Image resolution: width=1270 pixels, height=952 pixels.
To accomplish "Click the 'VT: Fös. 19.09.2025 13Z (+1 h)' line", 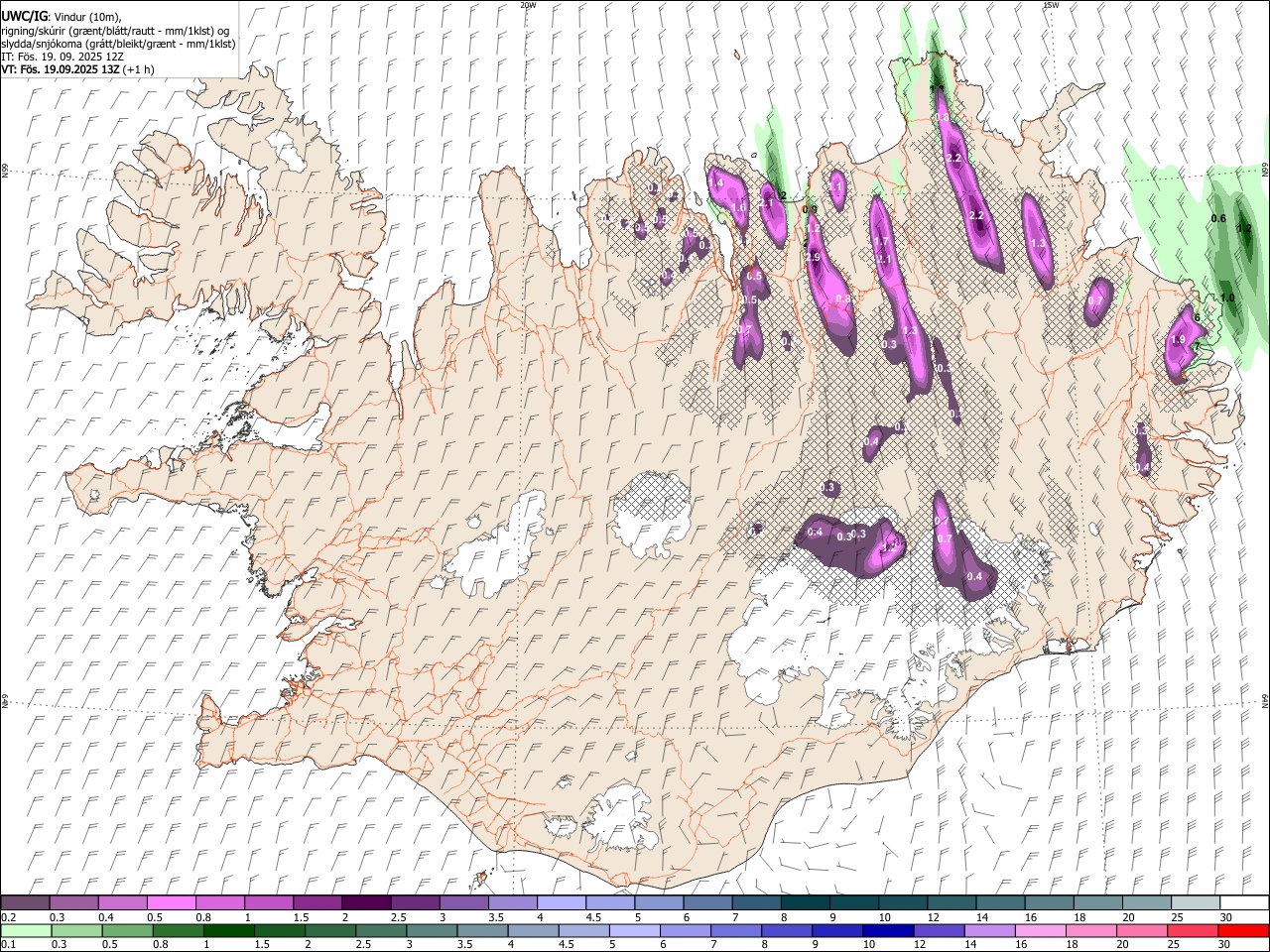I will pos(77,70).
